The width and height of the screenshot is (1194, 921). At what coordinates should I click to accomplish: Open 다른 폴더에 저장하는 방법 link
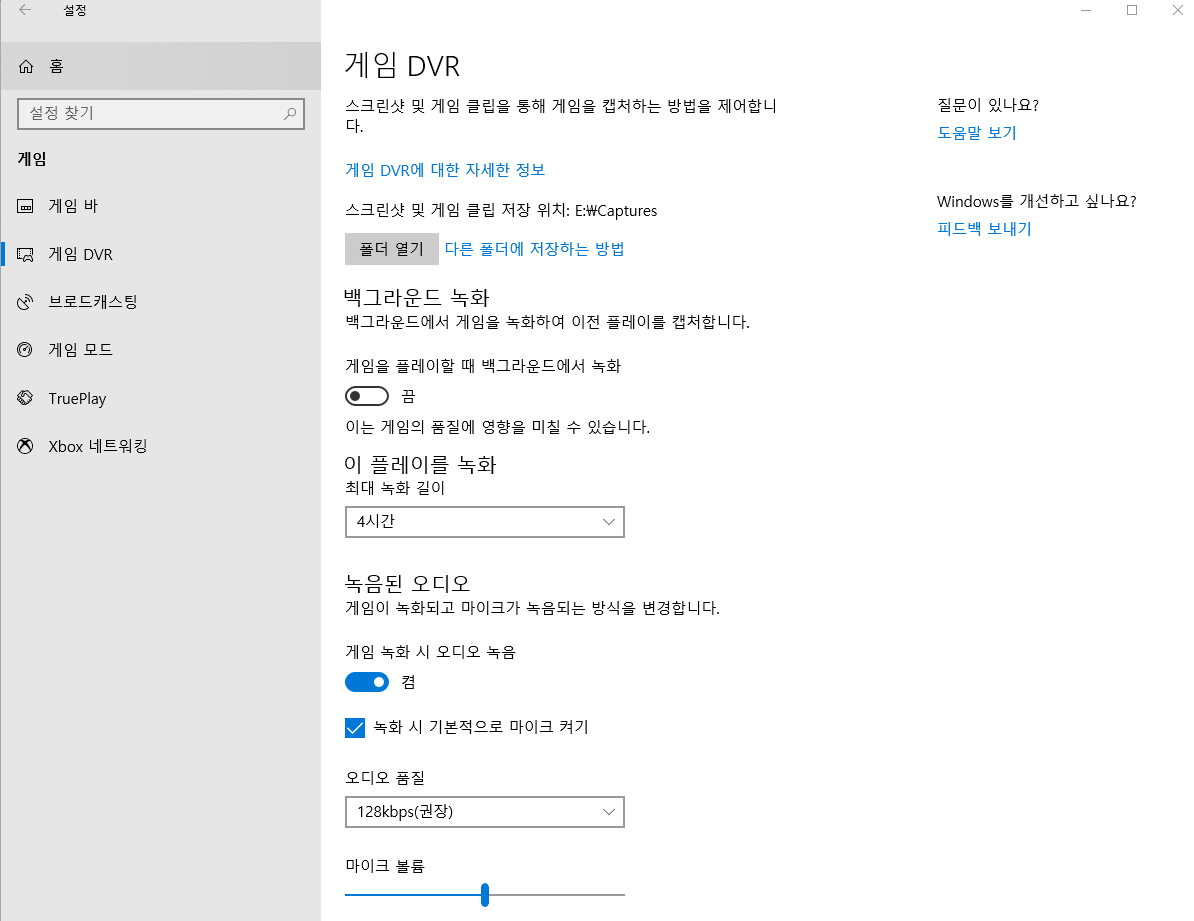point(535,249)
